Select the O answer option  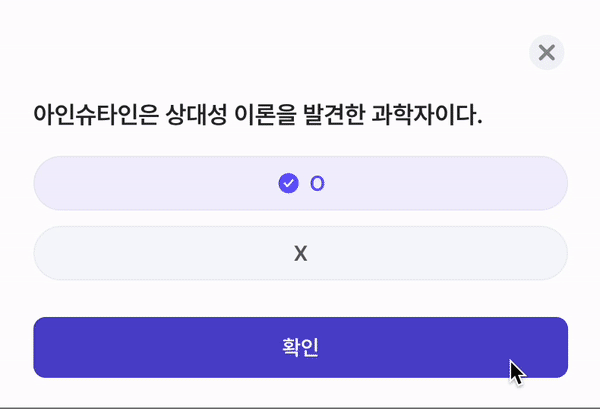300,183
